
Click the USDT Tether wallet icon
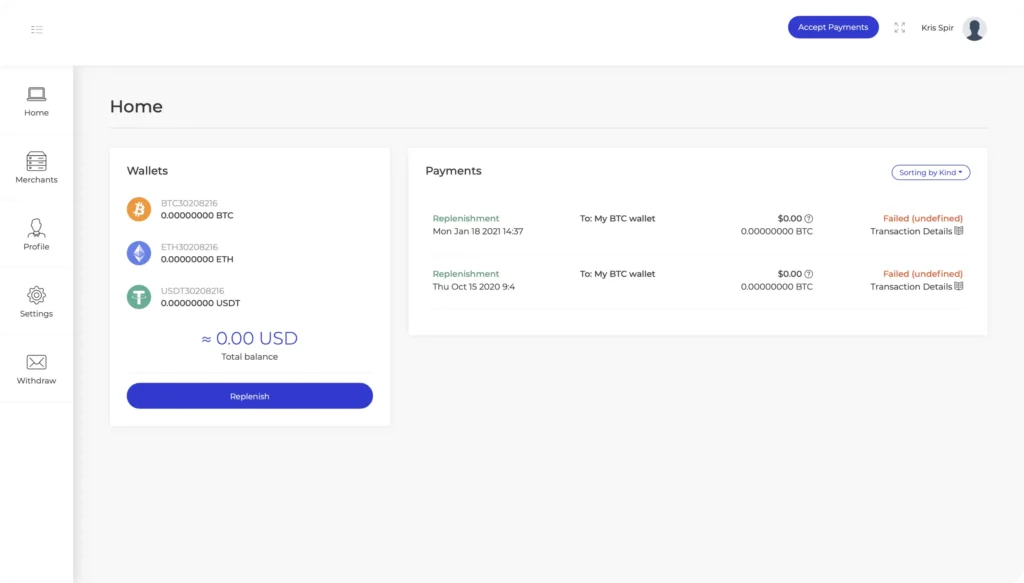138,297
